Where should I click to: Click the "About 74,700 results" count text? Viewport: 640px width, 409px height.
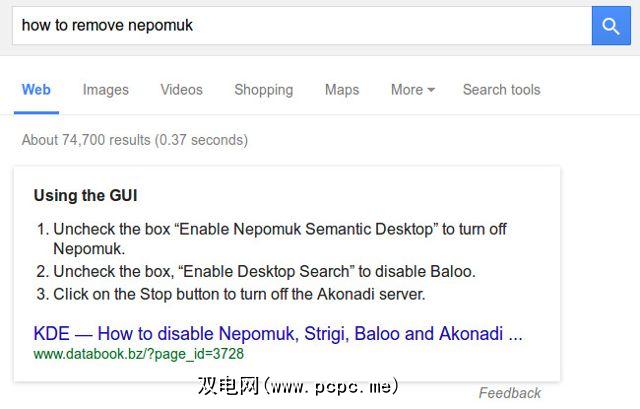coord(134,140)
